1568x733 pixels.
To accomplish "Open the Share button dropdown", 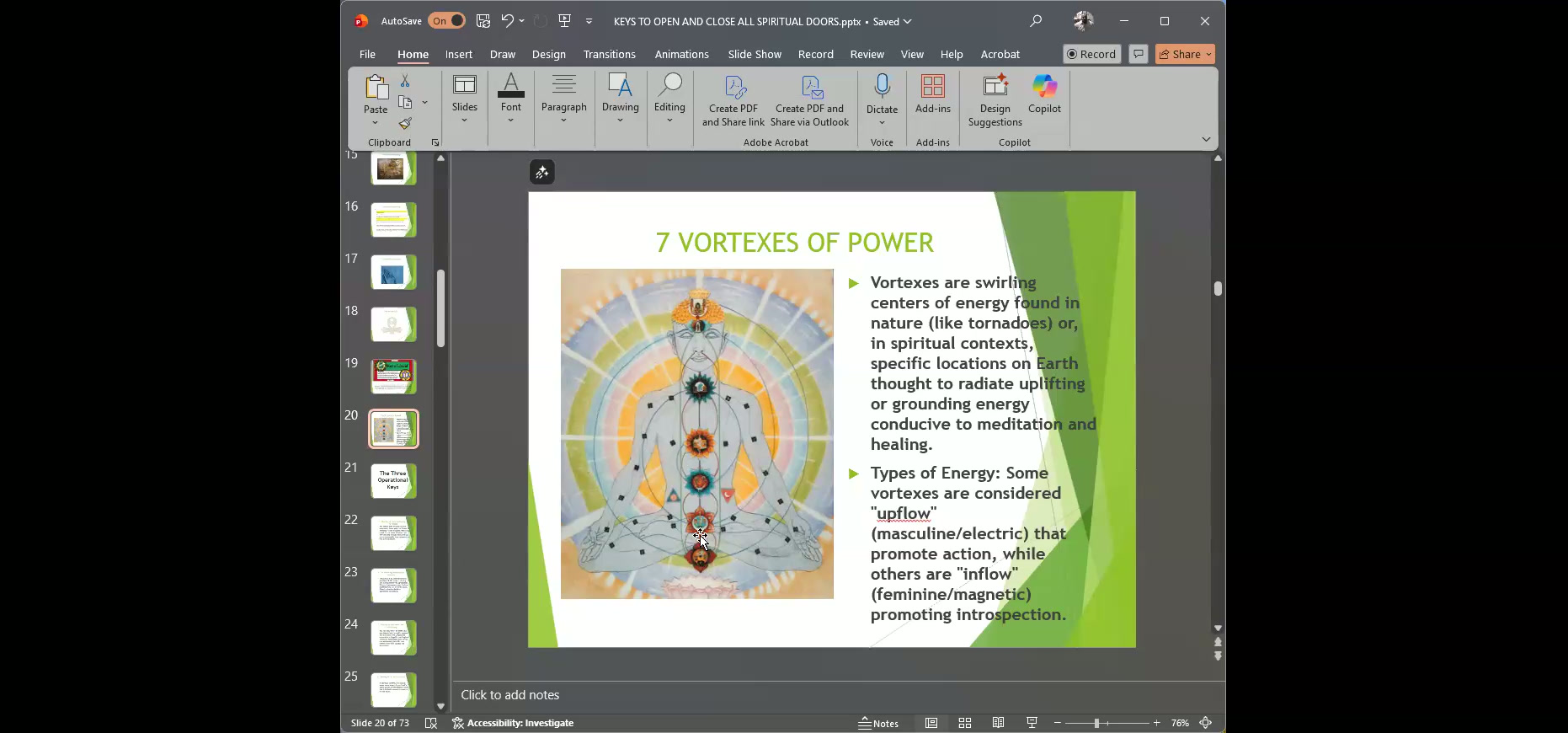I will coord(1209,54).
